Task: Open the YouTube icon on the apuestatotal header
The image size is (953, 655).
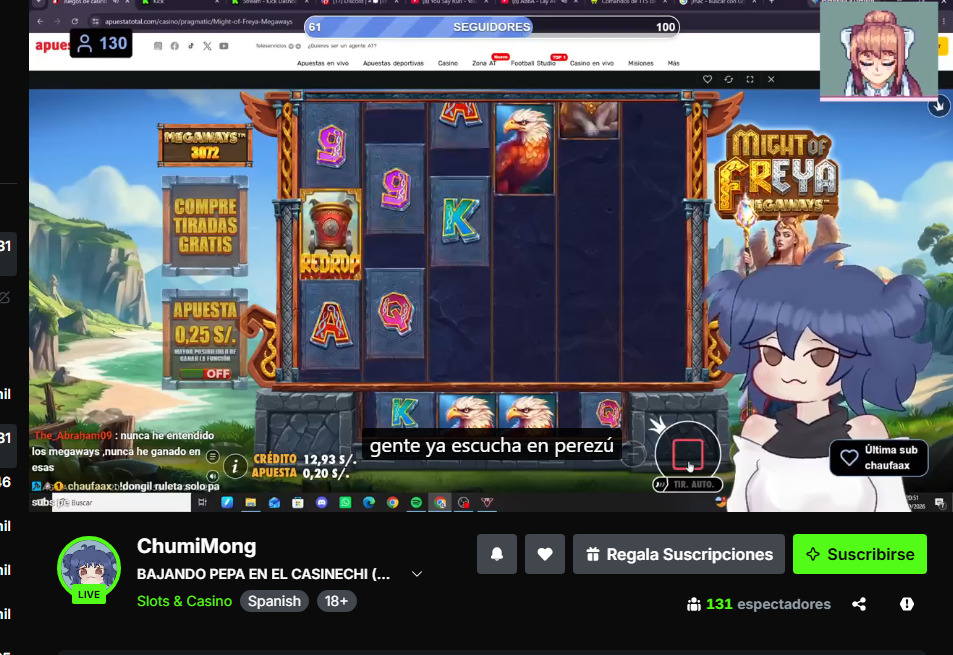Action: [224, 46]
